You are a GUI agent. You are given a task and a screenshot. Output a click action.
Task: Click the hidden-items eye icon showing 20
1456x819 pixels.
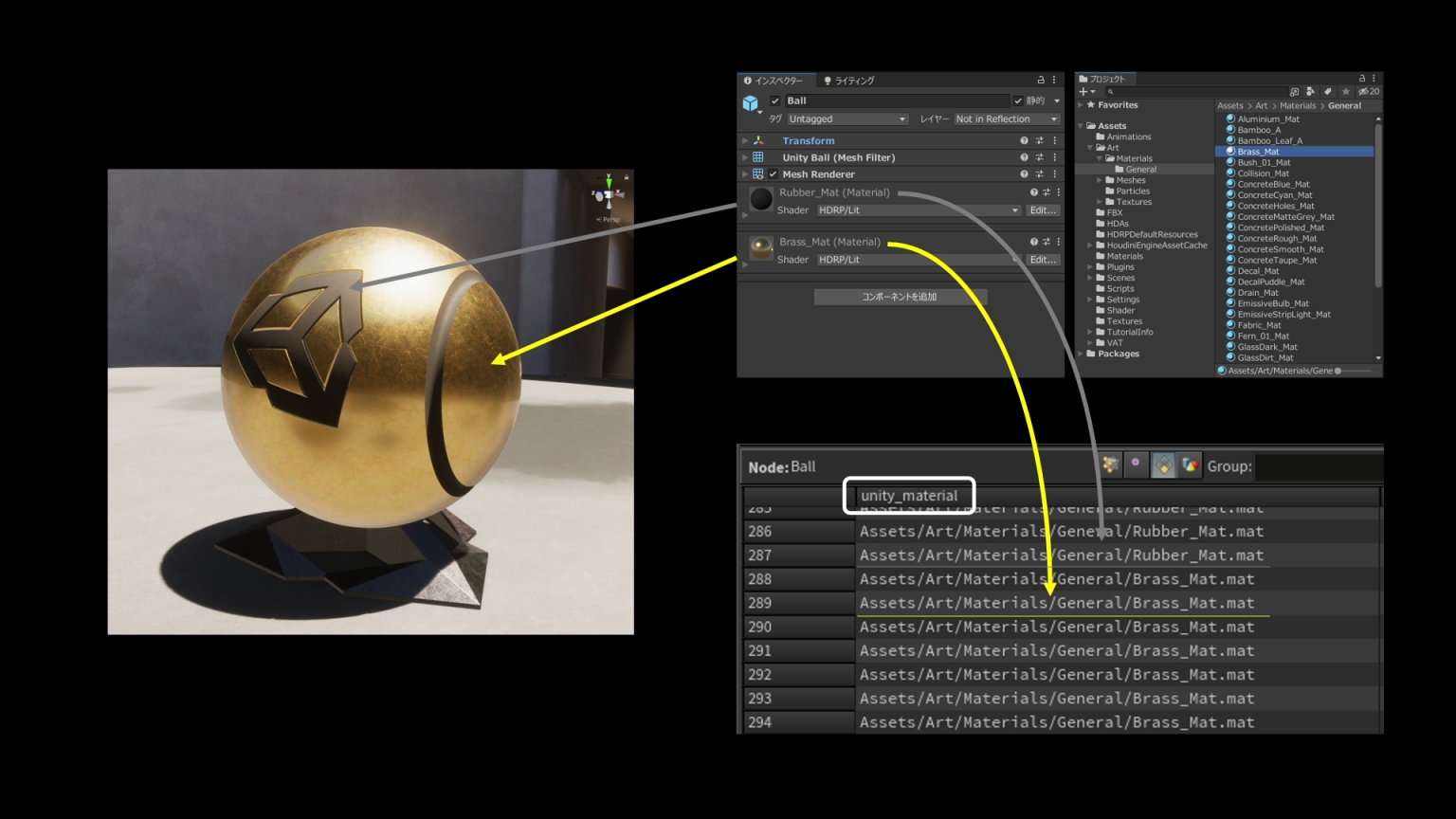(x=1363, y=91)
